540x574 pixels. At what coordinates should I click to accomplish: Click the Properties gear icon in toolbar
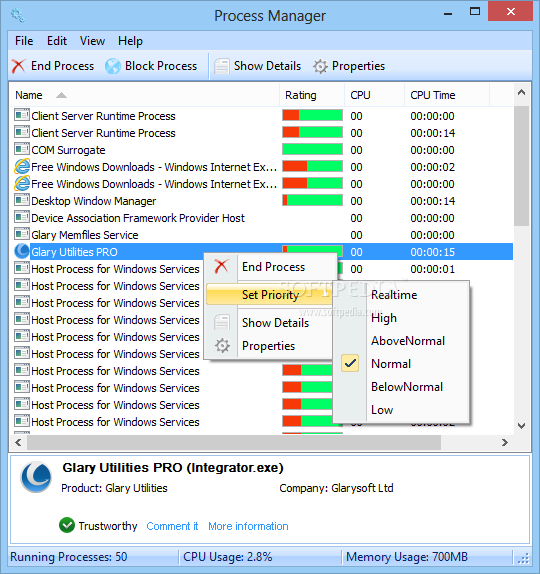point(320,67)
